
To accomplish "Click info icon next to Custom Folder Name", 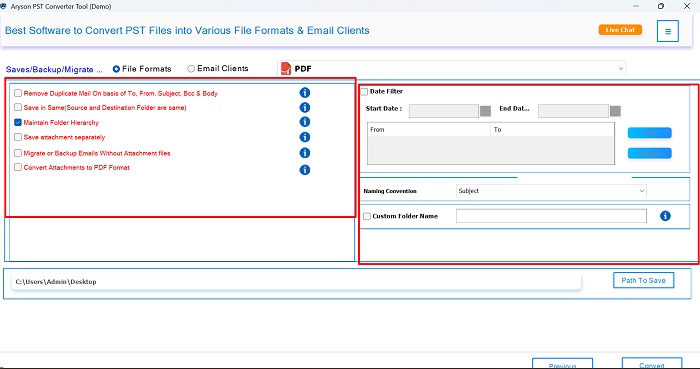I will 665,216.
